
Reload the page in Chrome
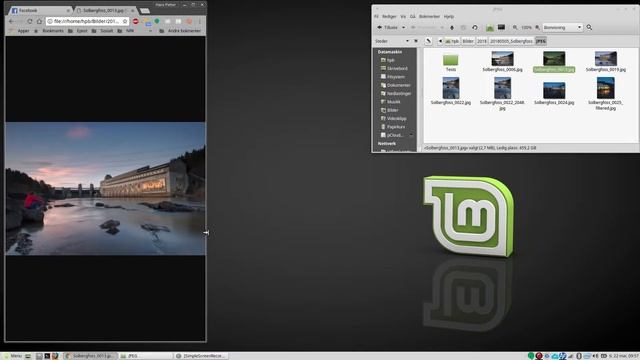pyautogui.click(x=30, y=21)
